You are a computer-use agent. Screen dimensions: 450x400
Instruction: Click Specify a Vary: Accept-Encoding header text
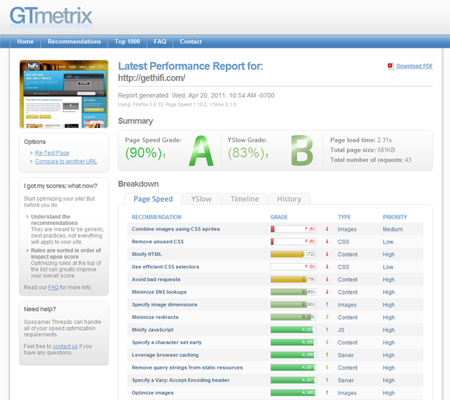point(181,380)
